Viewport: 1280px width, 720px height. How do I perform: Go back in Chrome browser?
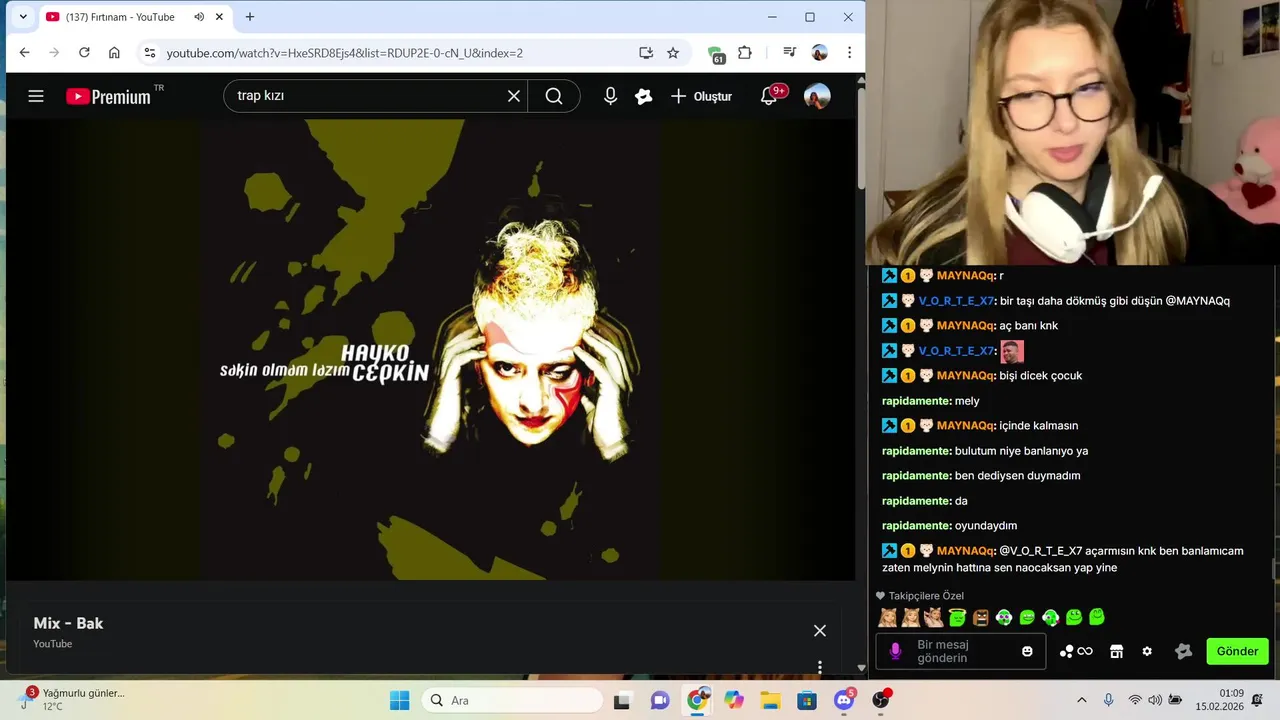pos(25,53)
